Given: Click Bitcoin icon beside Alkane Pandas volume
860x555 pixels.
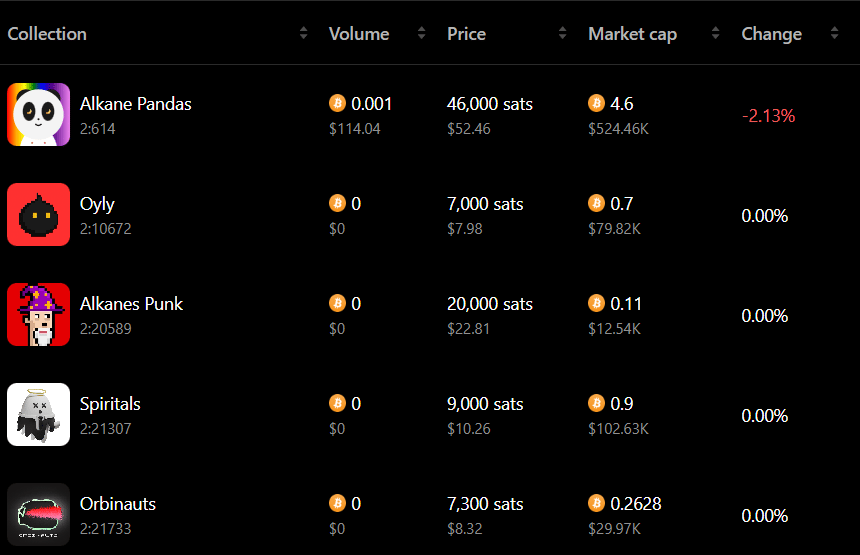Looking at the screenshot, I should pyautogui.click(x=337, y=103).
